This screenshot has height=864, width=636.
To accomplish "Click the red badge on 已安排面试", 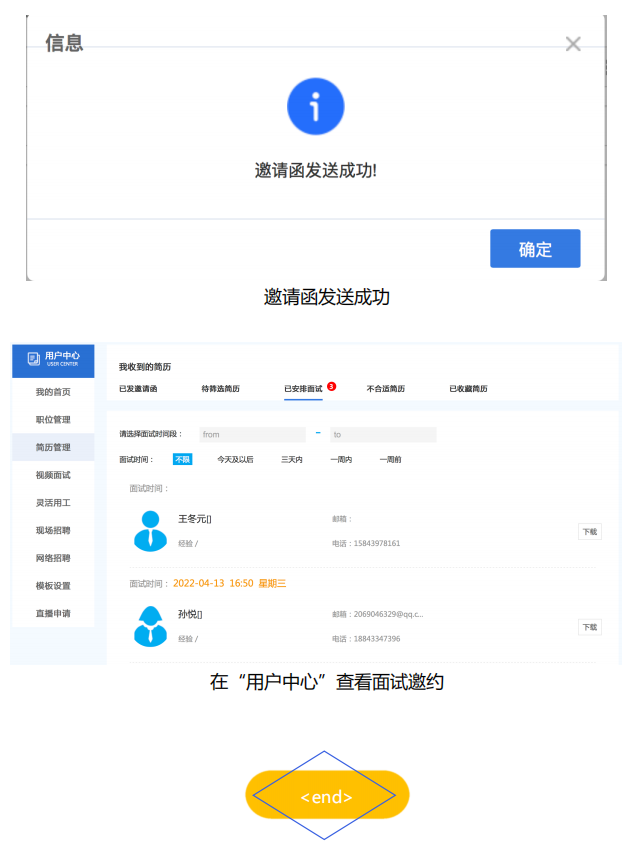I will click(x=331, y=386).
